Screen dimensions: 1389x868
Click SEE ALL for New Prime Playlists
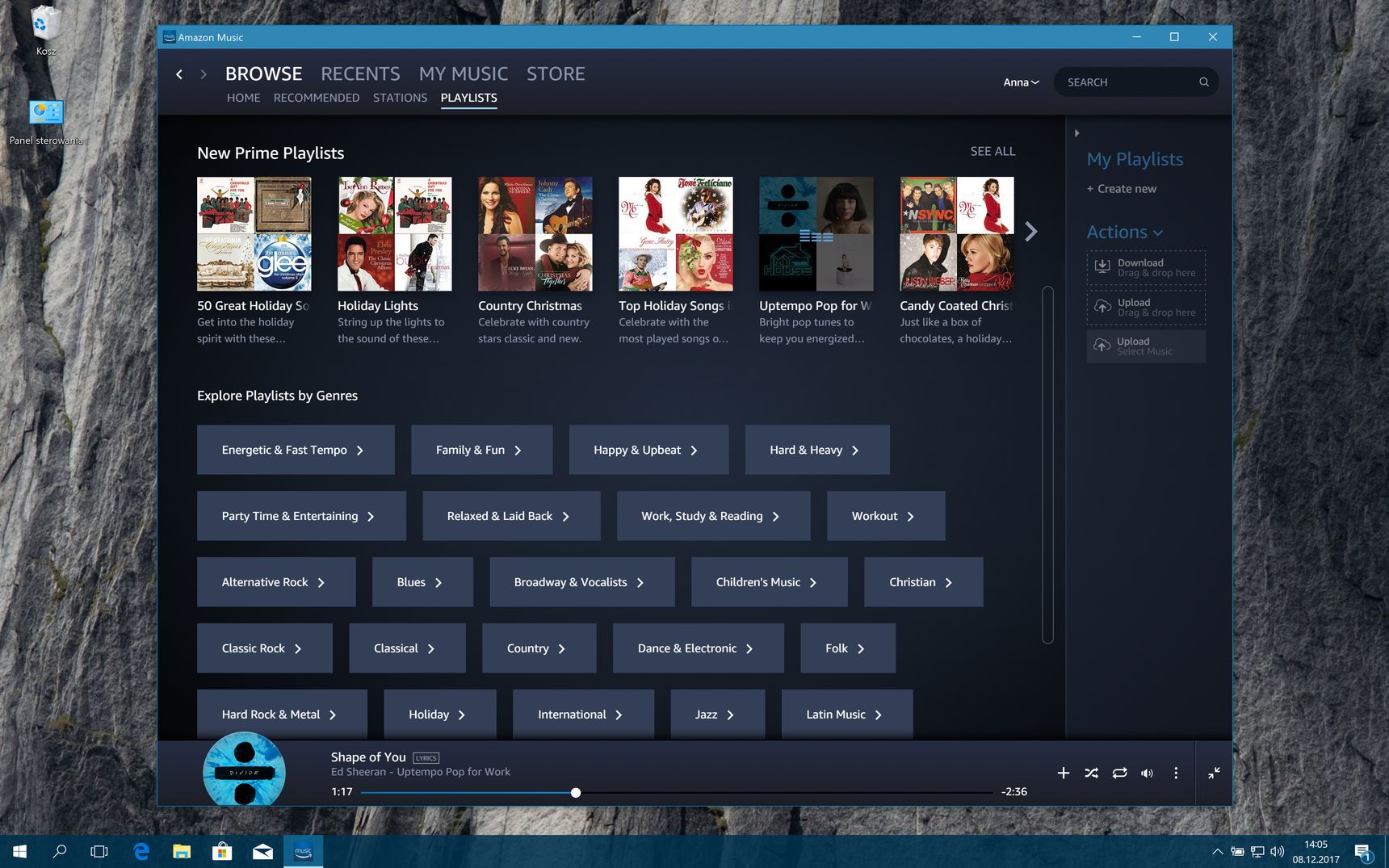coord(992,151)
